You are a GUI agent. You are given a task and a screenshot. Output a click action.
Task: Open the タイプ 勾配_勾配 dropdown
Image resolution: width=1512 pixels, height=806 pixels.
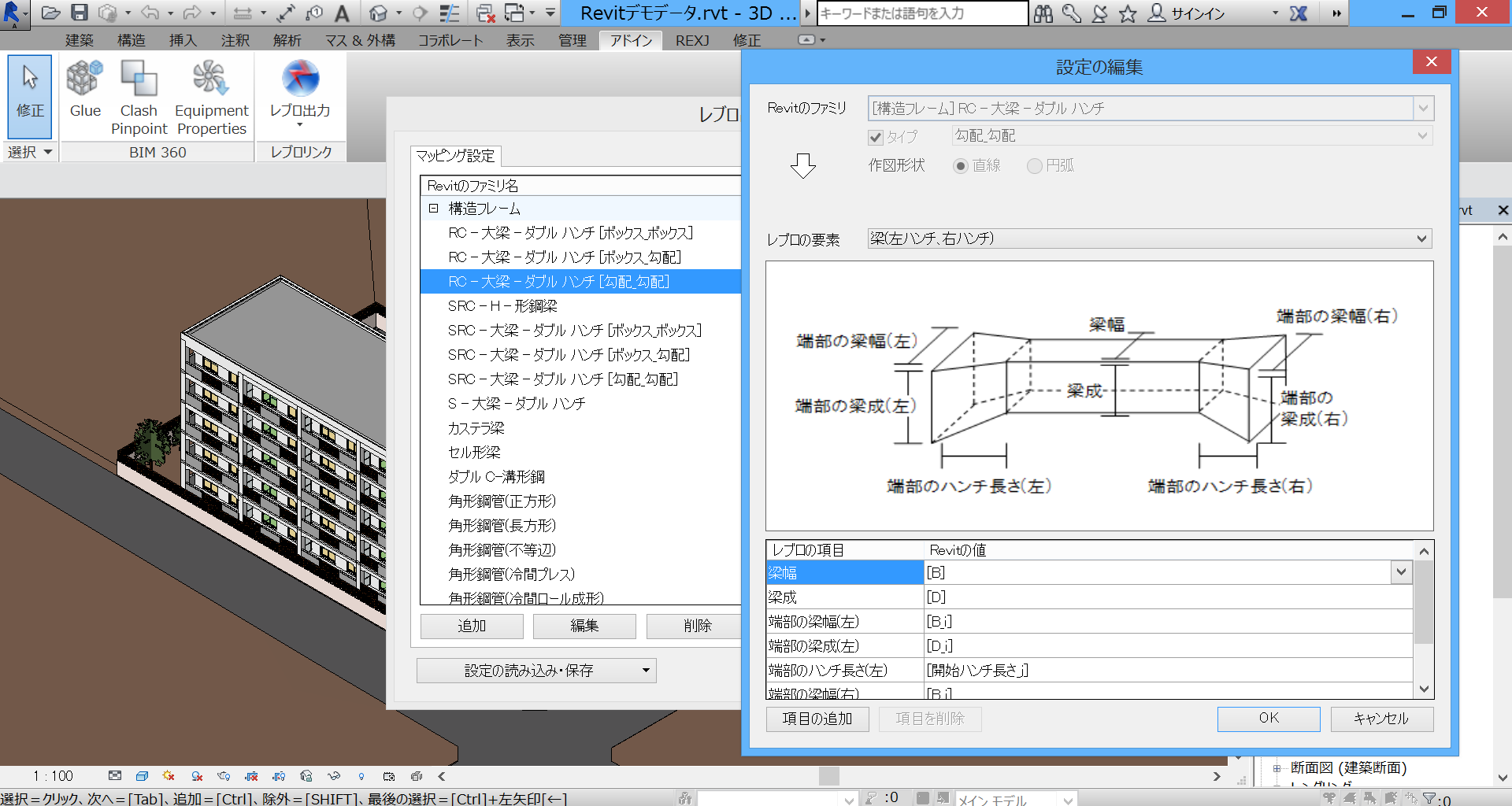pos(1191,136)
